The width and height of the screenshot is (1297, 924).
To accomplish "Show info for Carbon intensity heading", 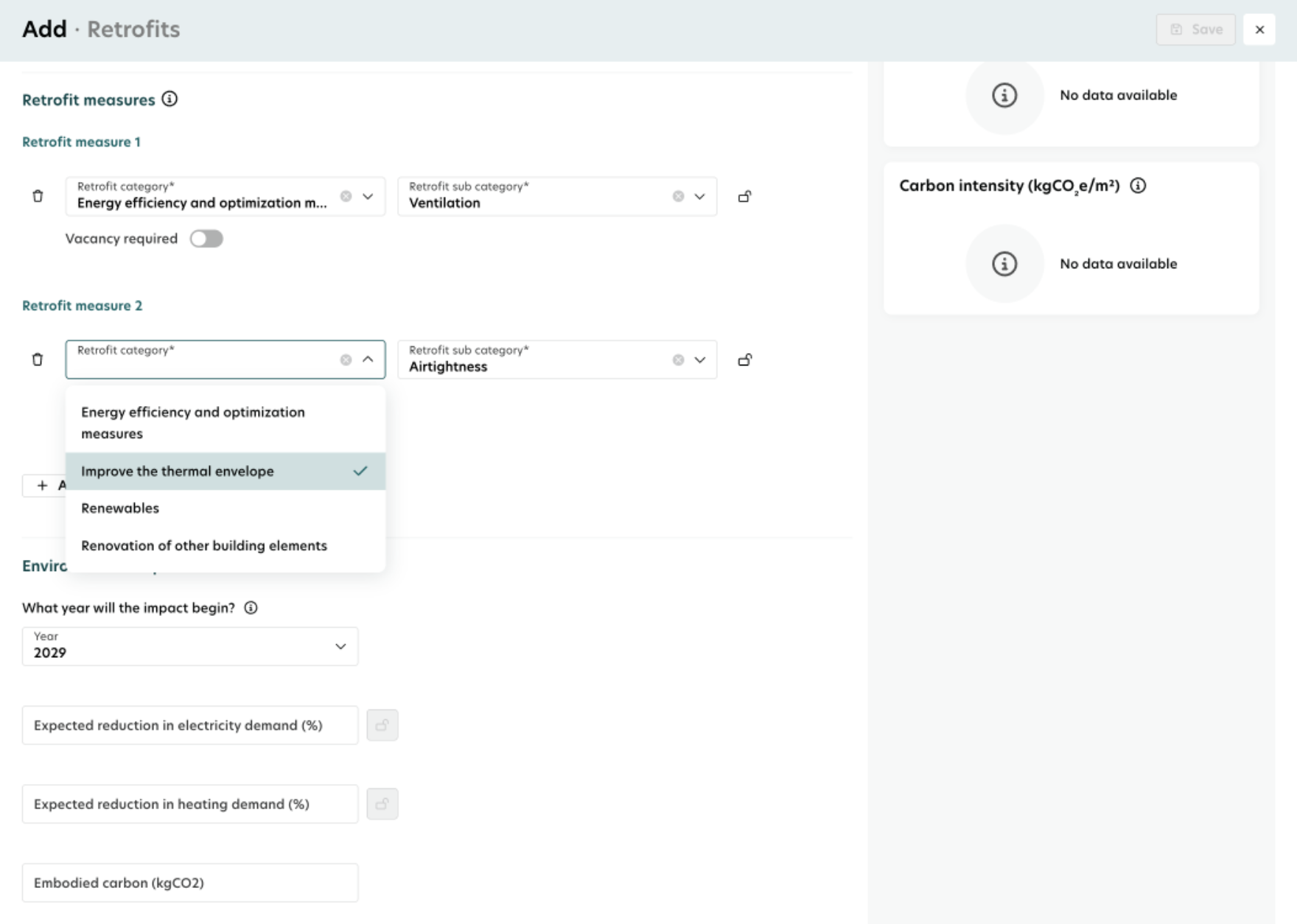I will 1138,186.
